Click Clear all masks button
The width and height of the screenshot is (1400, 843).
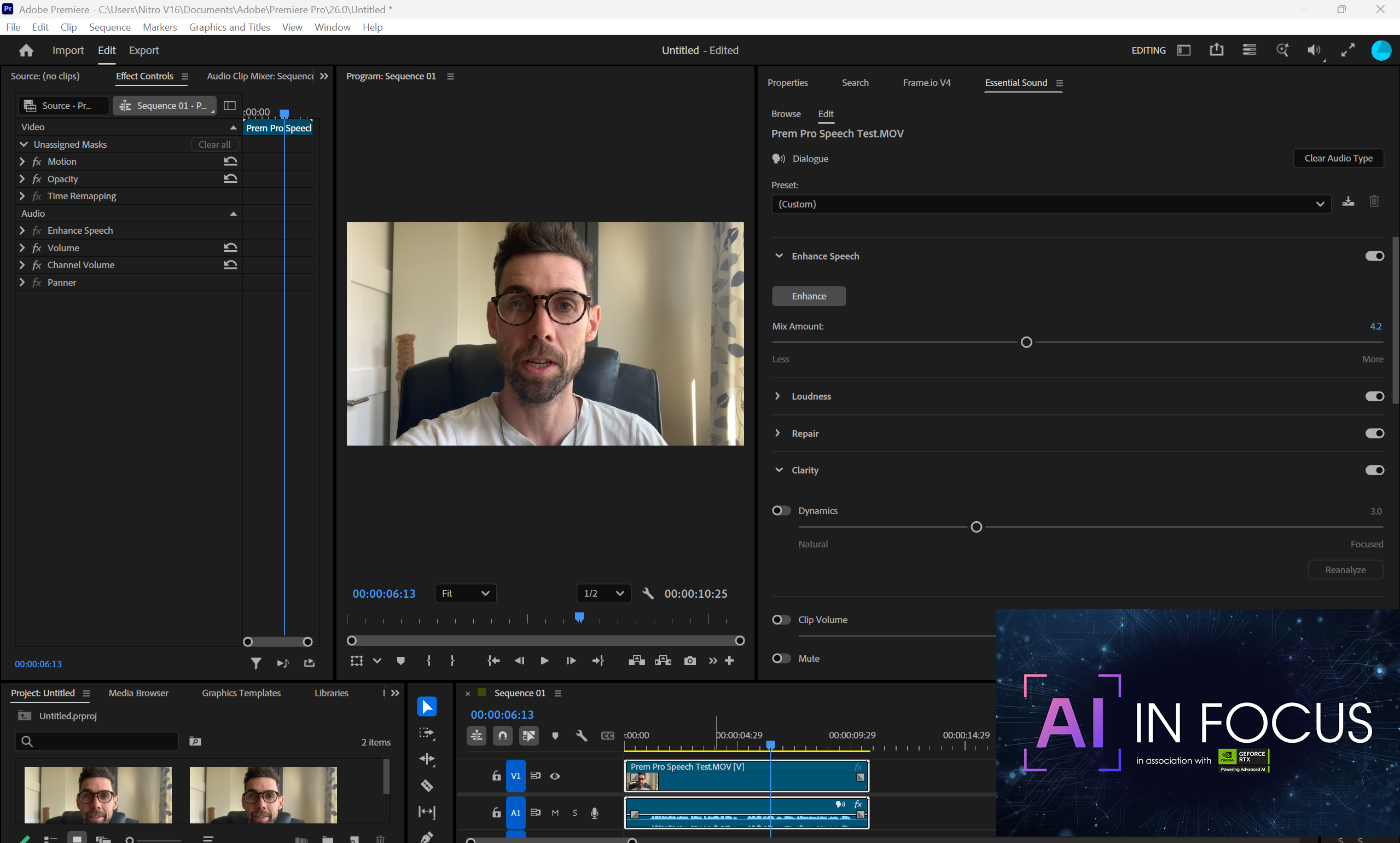coord(214,145)
